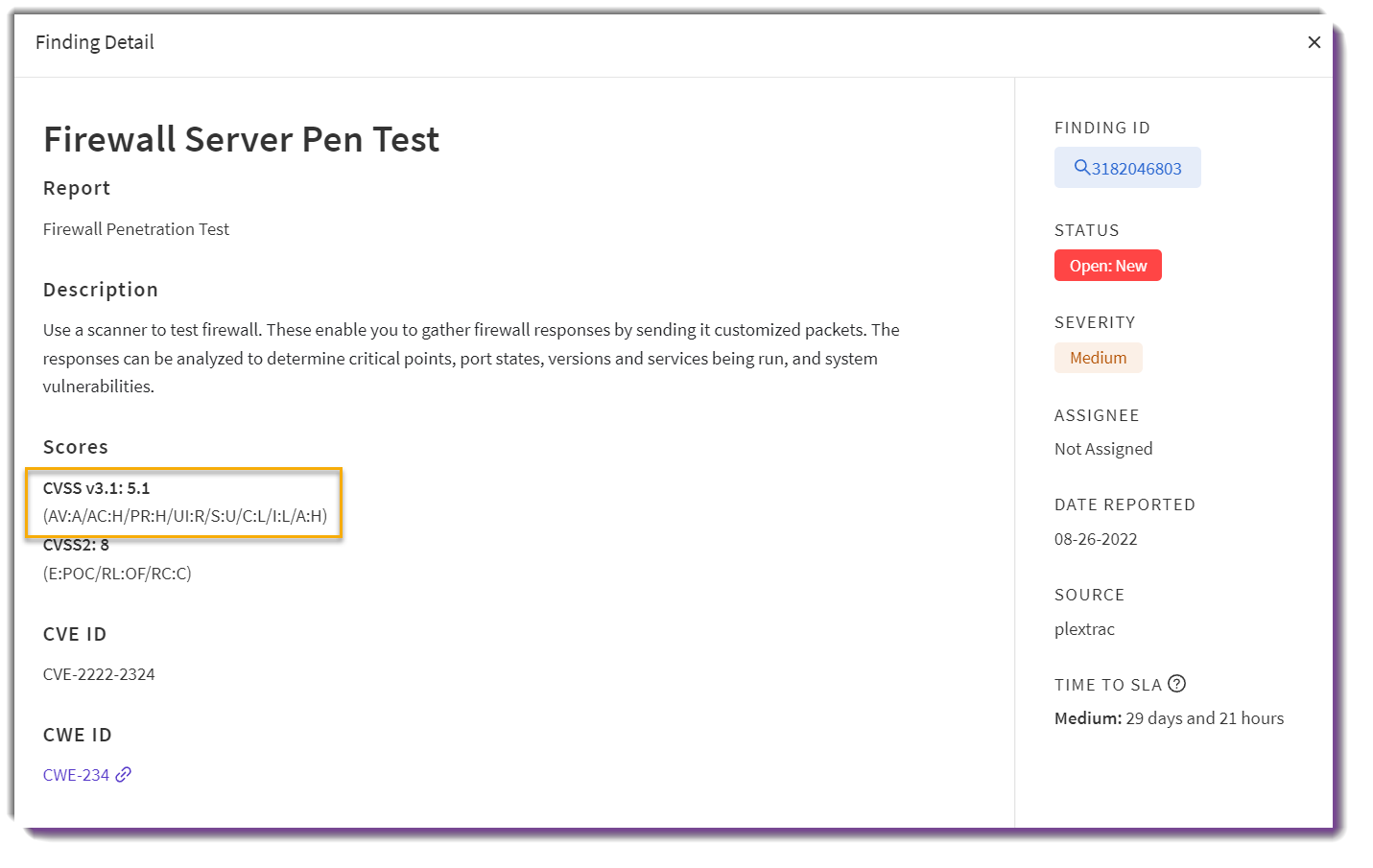Click the Open: New status badge

[1107, 266]
